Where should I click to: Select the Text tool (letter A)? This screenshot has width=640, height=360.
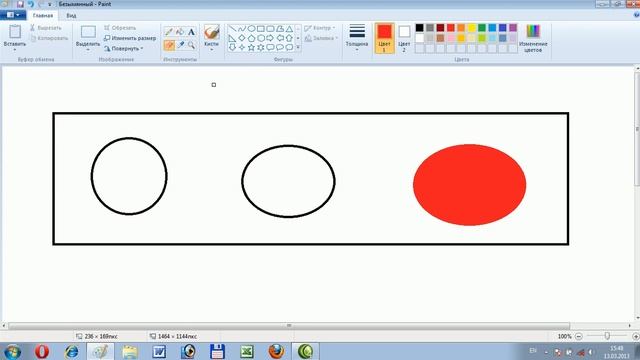(191, 32)
